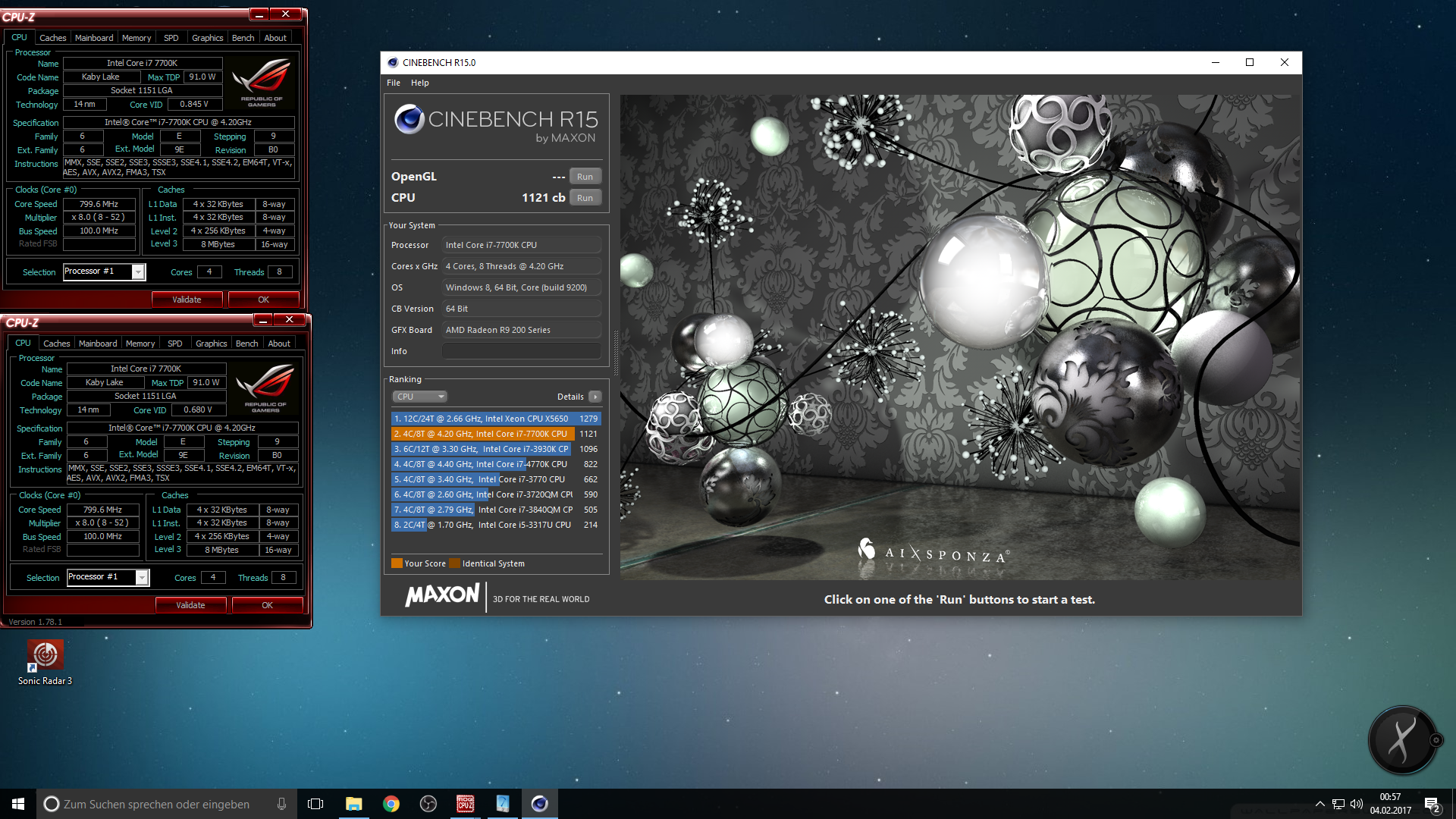Click Validate in lower CPU-Z window
Viewport: 1456px width, 819px height.
(190, 605)
